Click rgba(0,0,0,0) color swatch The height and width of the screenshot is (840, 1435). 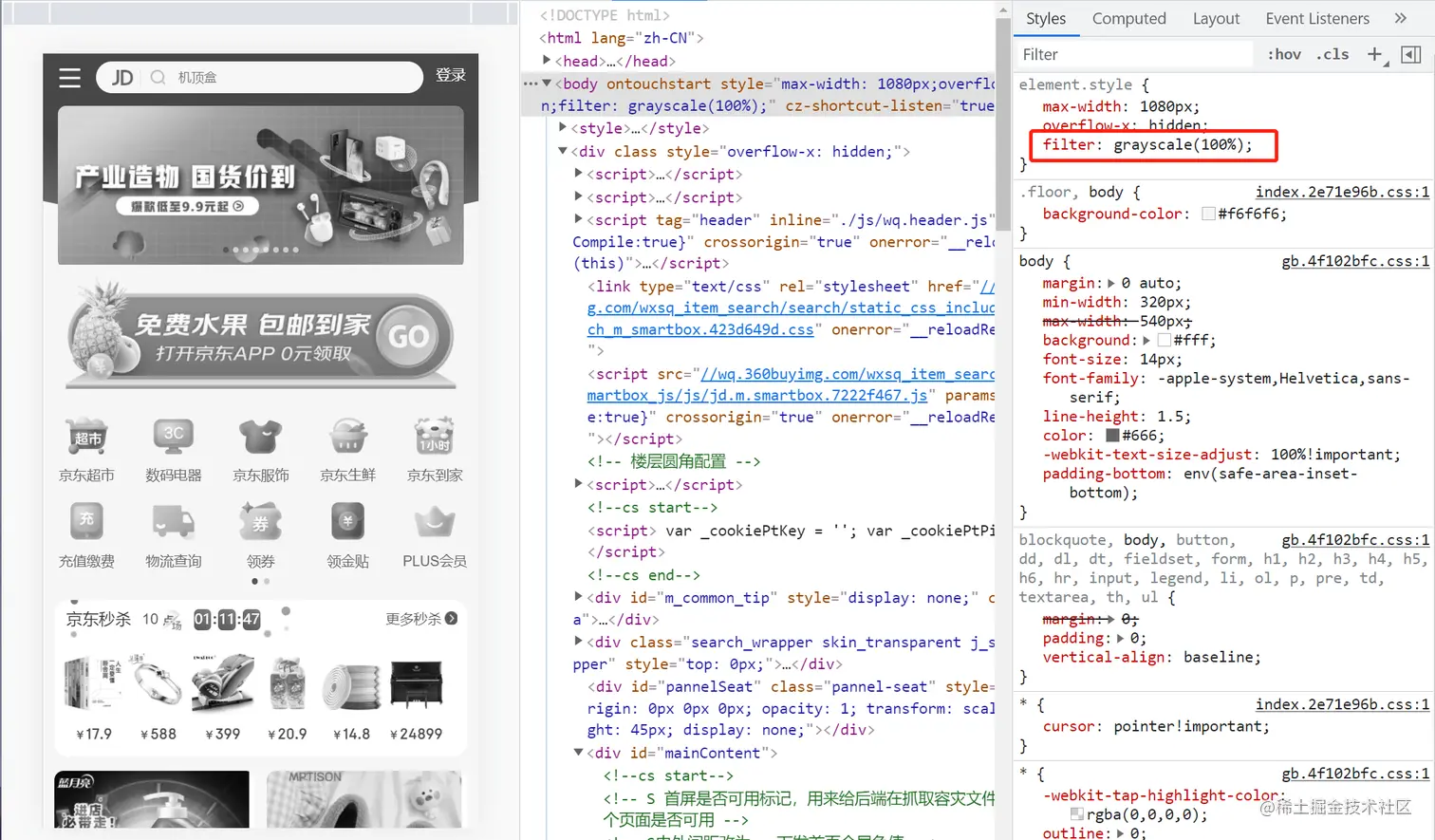(1076, 814)
